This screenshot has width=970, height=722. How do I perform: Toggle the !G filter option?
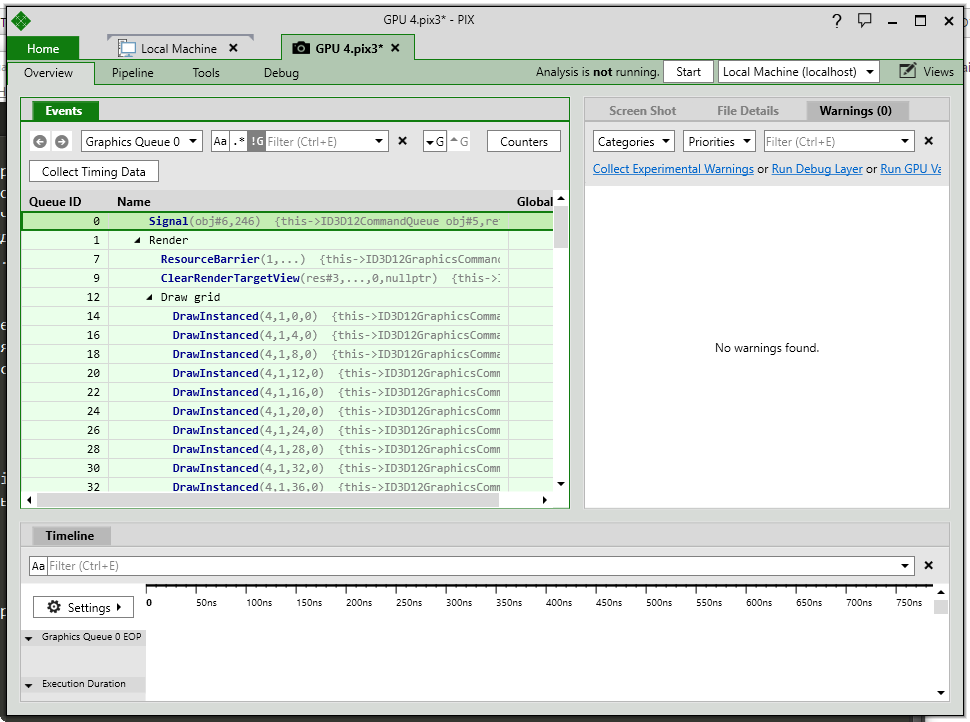(x=257, y=141)
